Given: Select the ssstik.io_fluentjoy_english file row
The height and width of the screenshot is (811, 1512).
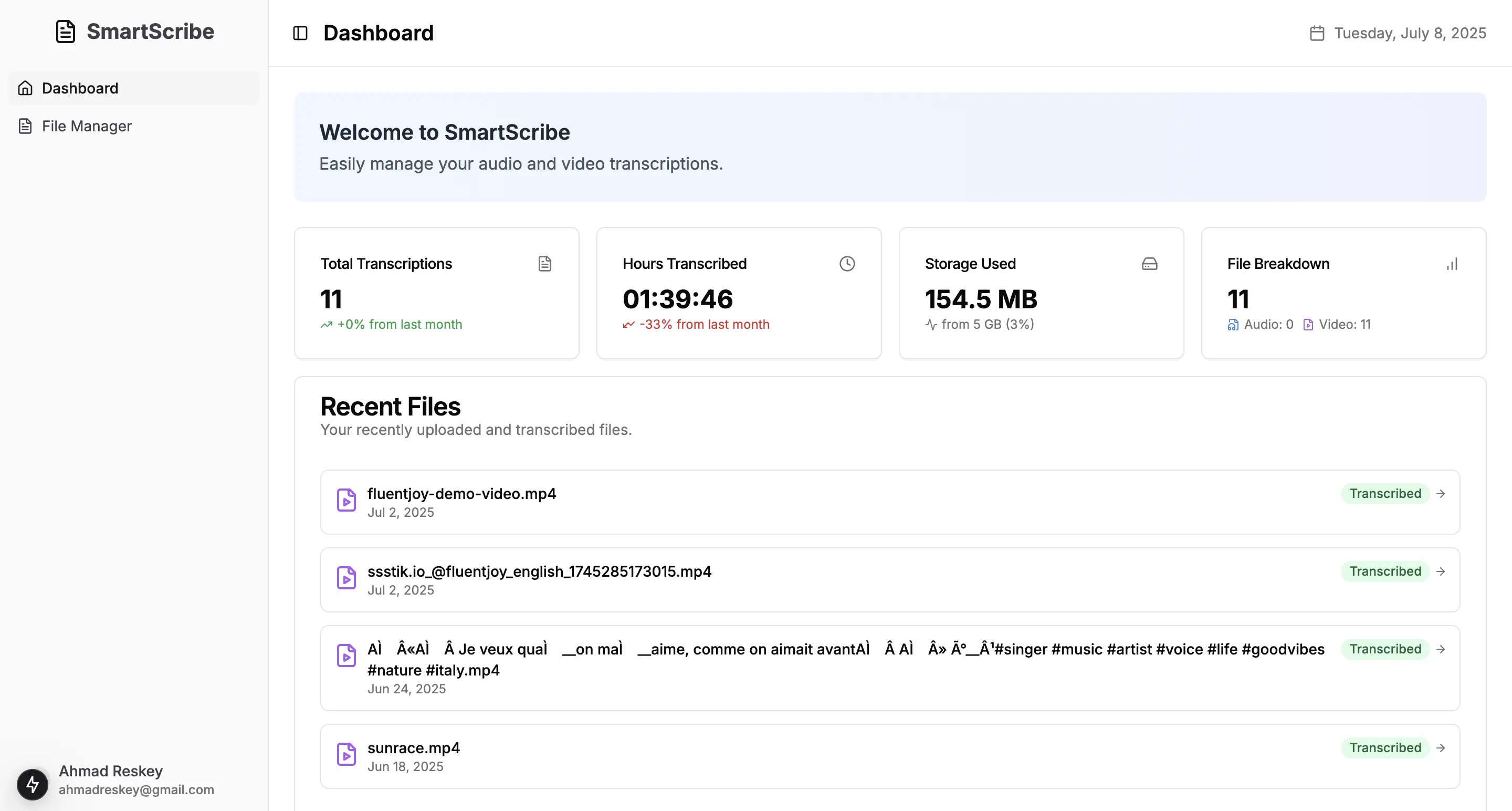Looking at the screenshot, I should pos(880,579).
